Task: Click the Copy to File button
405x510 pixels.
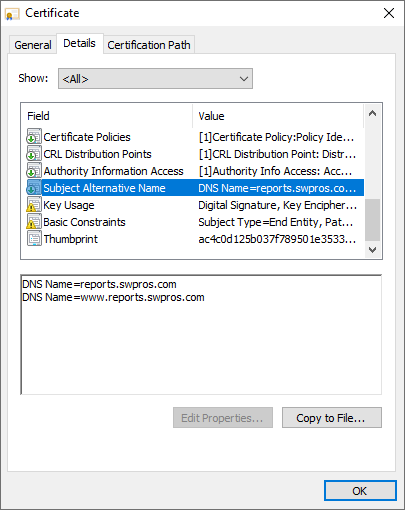Action: [332, 418]
